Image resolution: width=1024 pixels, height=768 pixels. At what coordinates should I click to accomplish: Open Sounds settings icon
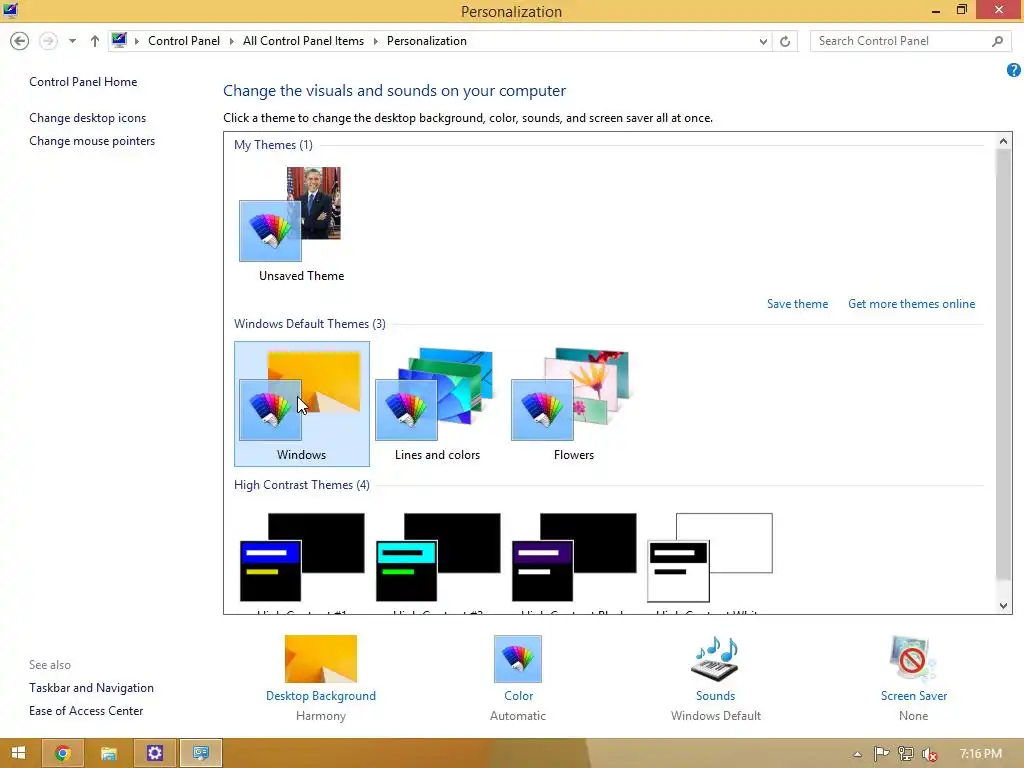coord(715,659)
